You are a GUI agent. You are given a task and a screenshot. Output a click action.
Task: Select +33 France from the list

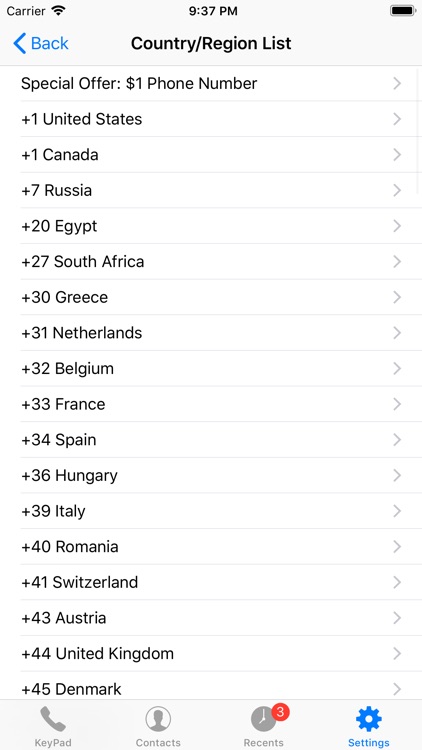pyautogui.click(x=211, y=404)
